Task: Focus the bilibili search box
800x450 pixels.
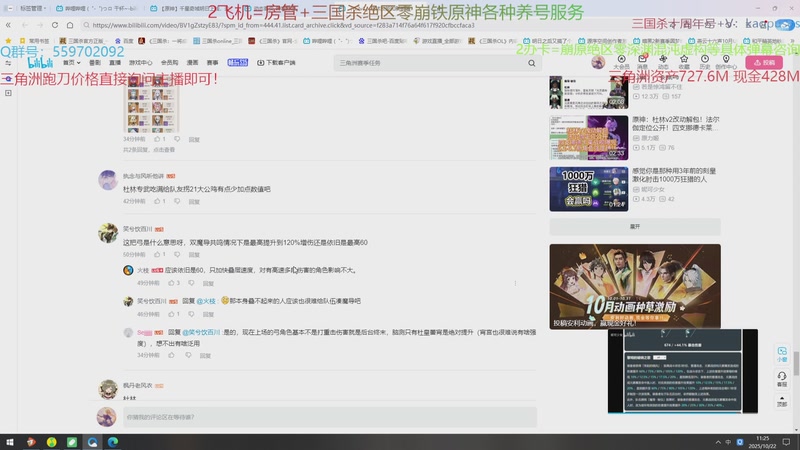Action: point(431,63)
